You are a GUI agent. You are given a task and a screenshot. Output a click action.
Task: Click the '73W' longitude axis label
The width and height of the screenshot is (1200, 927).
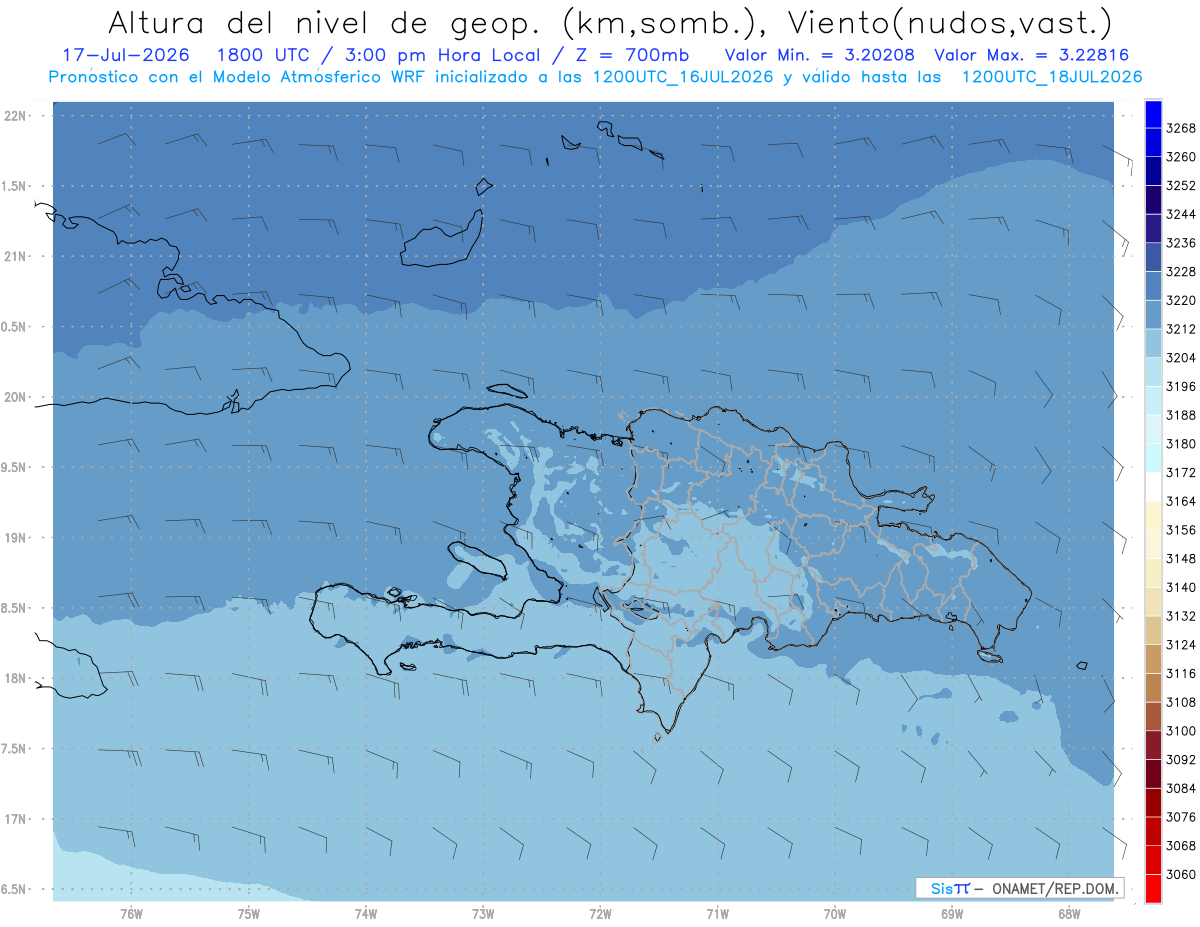[x=483, y=914]
